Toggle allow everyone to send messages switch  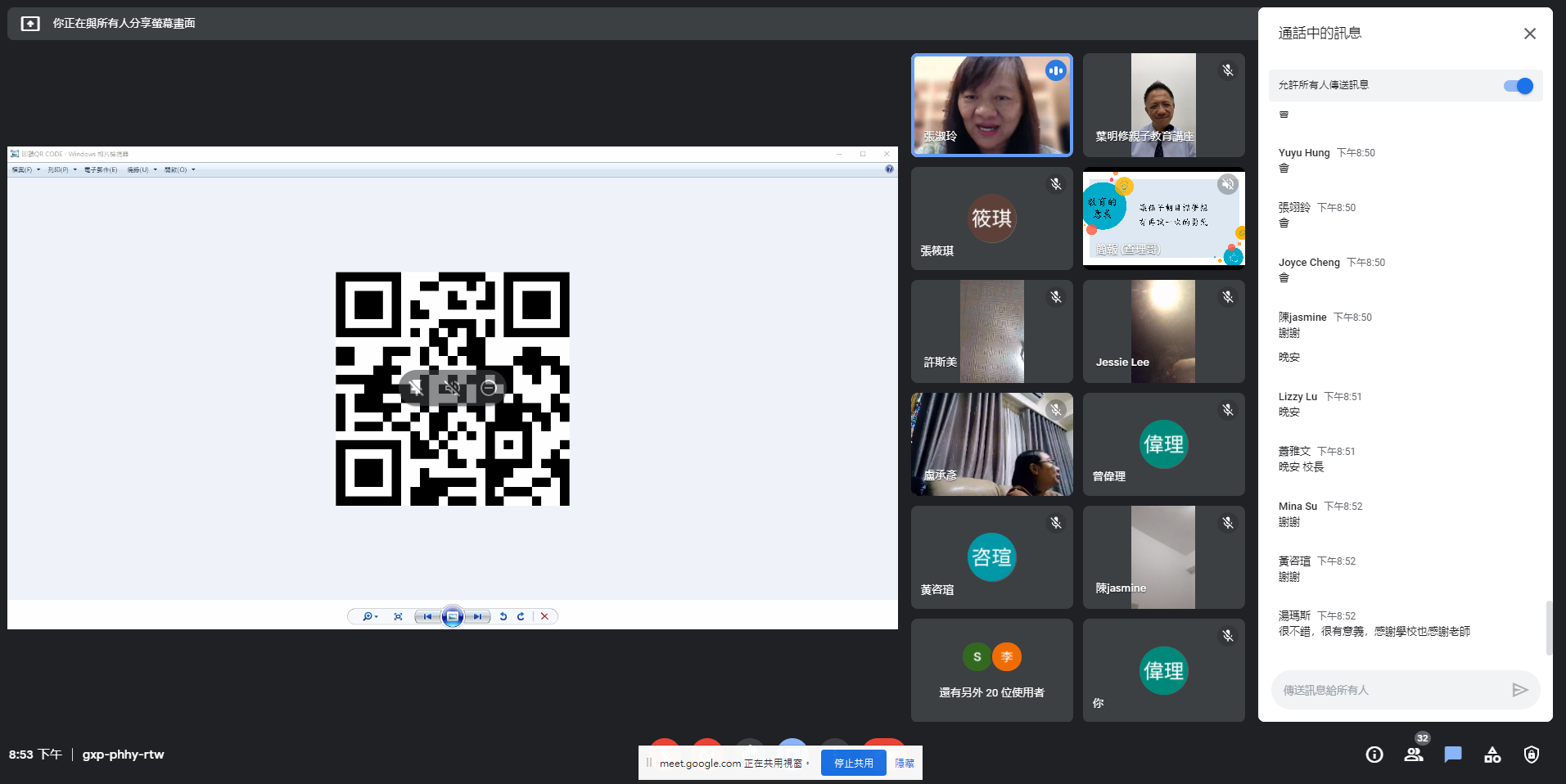(x=1519, y=86)
